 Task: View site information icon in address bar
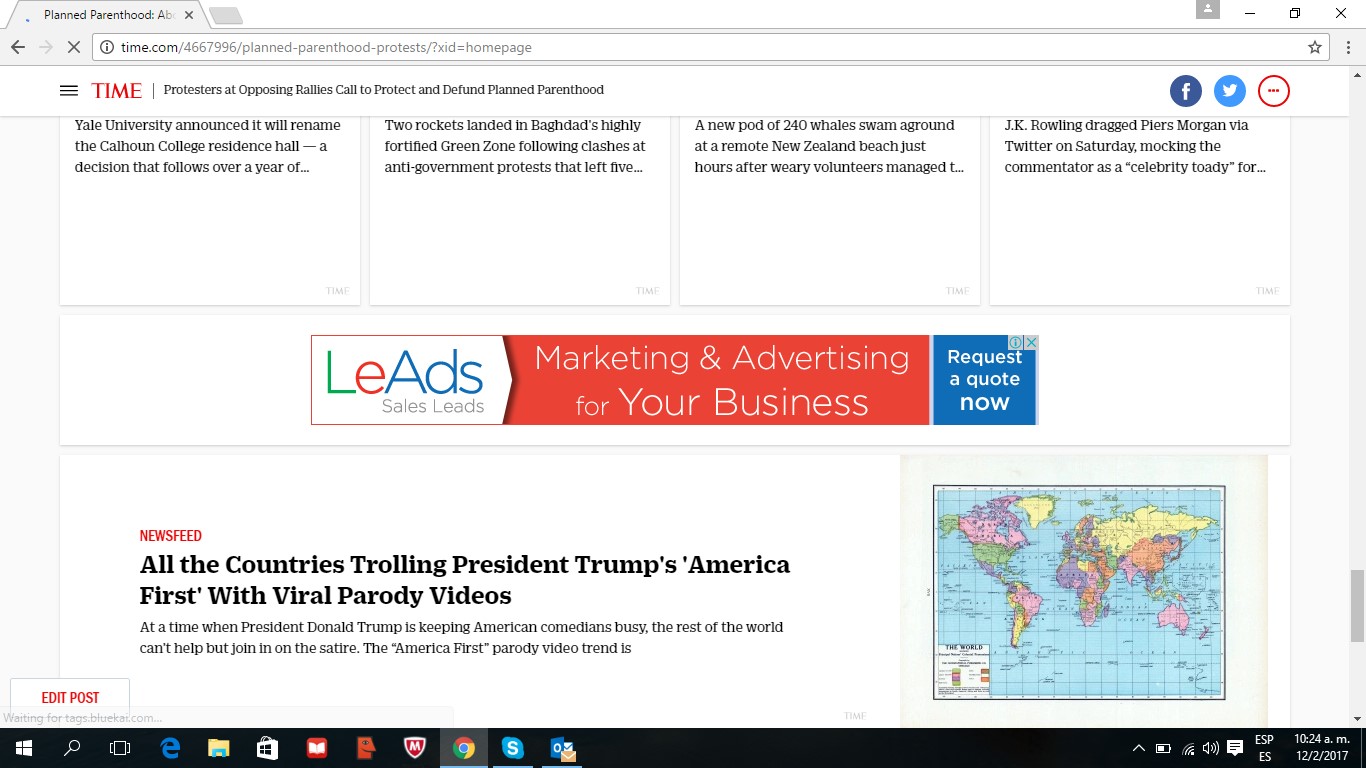(x=107, y=47)
